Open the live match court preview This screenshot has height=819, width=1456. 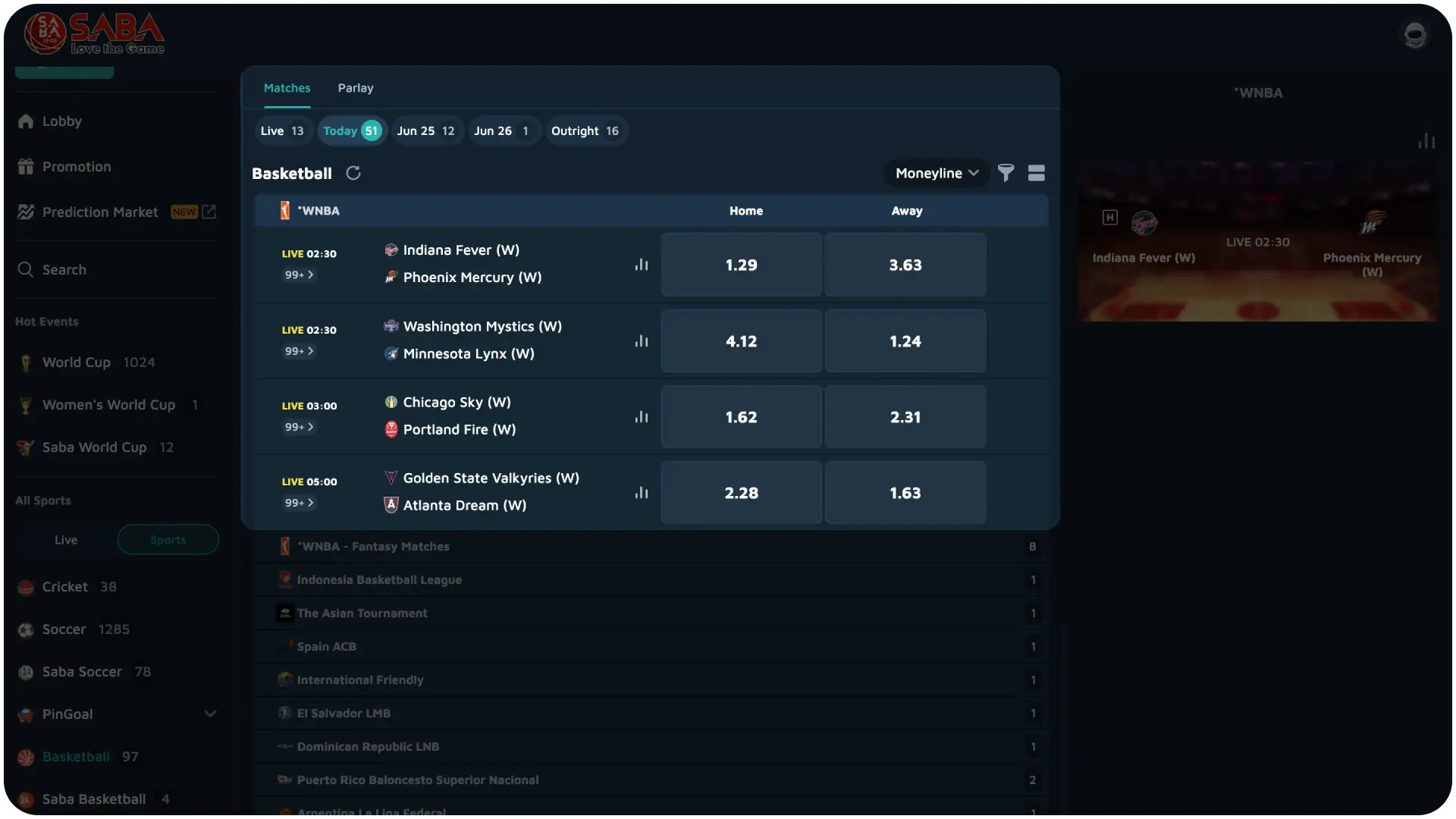1257,241
